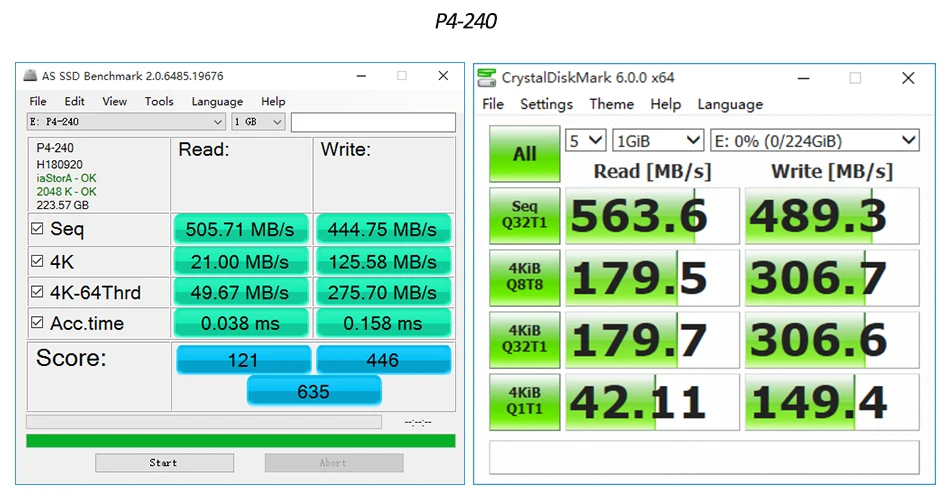This screenshot has width=950, height=500.
Task: Open Language menu in CrystalDiskMark
Action: click(730, 104)
